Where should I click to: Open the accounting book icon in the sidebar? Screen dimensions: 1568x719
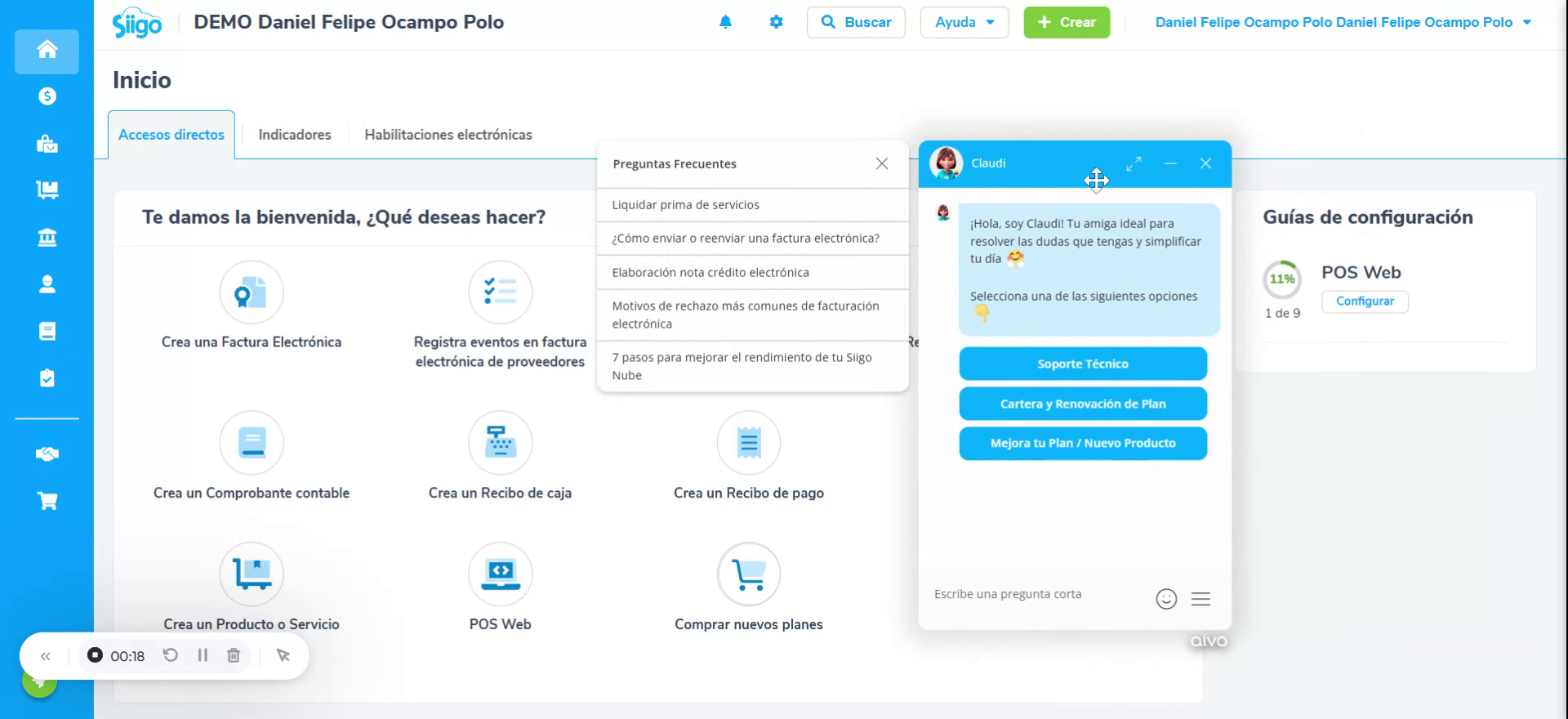point(47,332)
